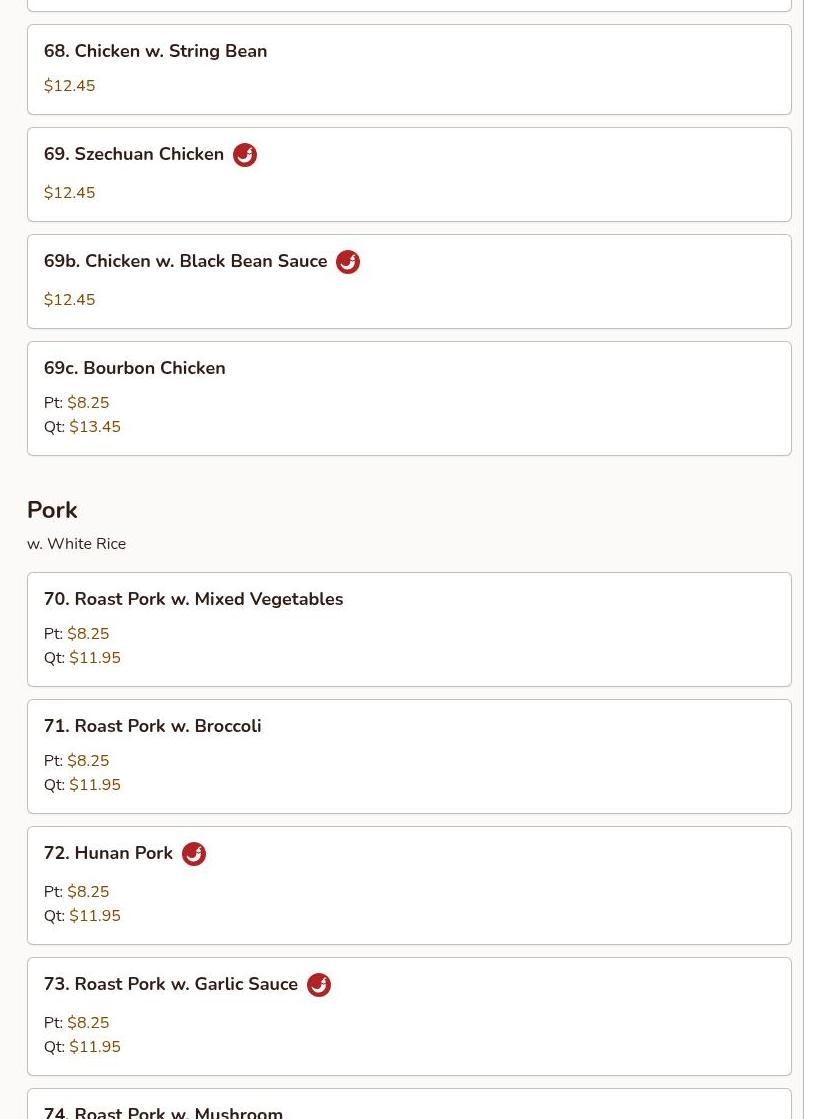Click the Pork category heading

click(x=52, y=510)
